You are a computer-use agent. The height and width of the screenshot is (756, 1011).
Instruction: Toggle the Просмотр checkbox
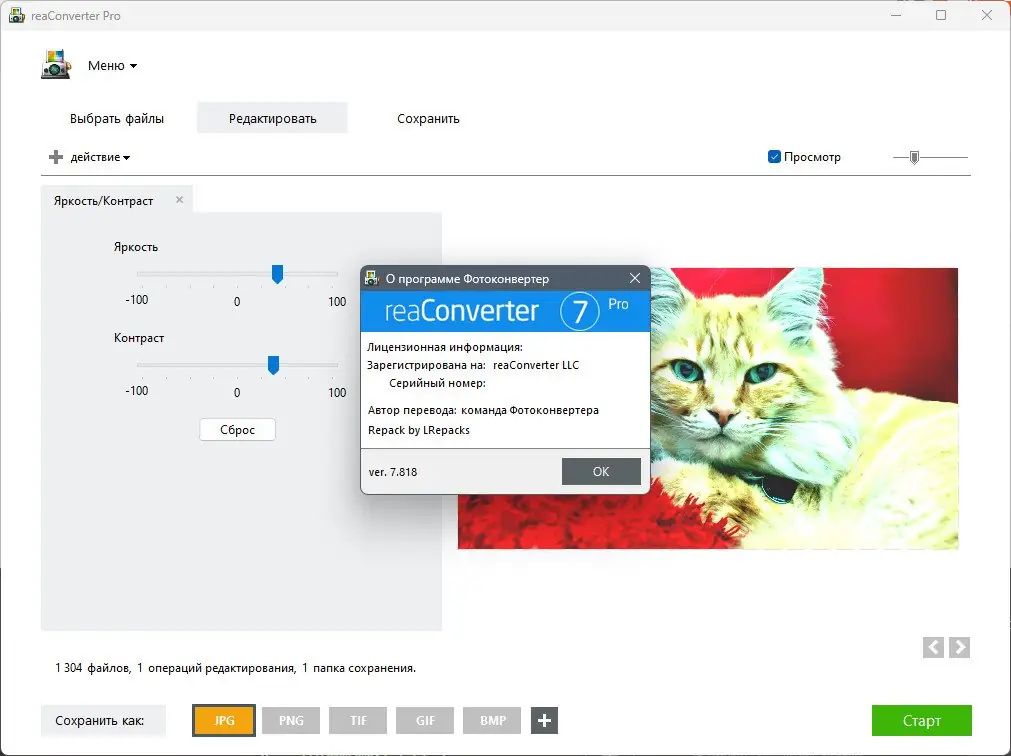[774, 157]
